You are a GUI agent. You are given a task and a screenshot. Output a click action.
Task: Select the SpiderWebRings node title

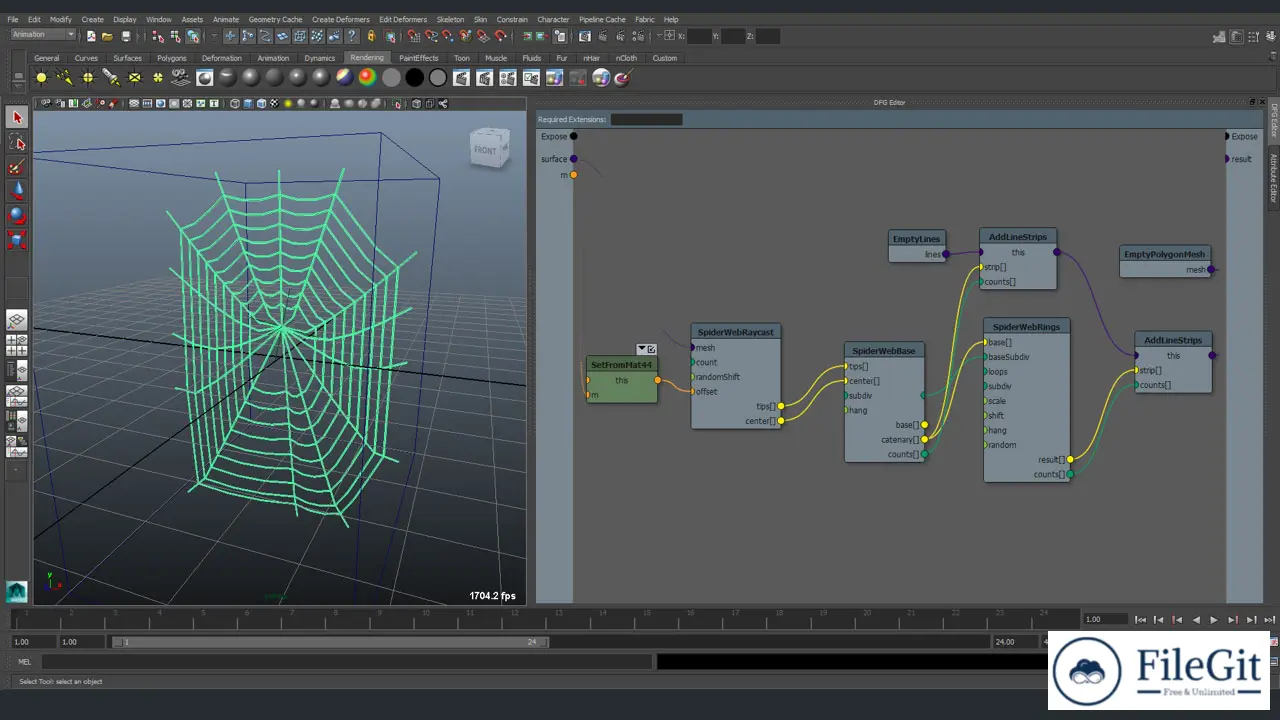(x=1026, y=327)
